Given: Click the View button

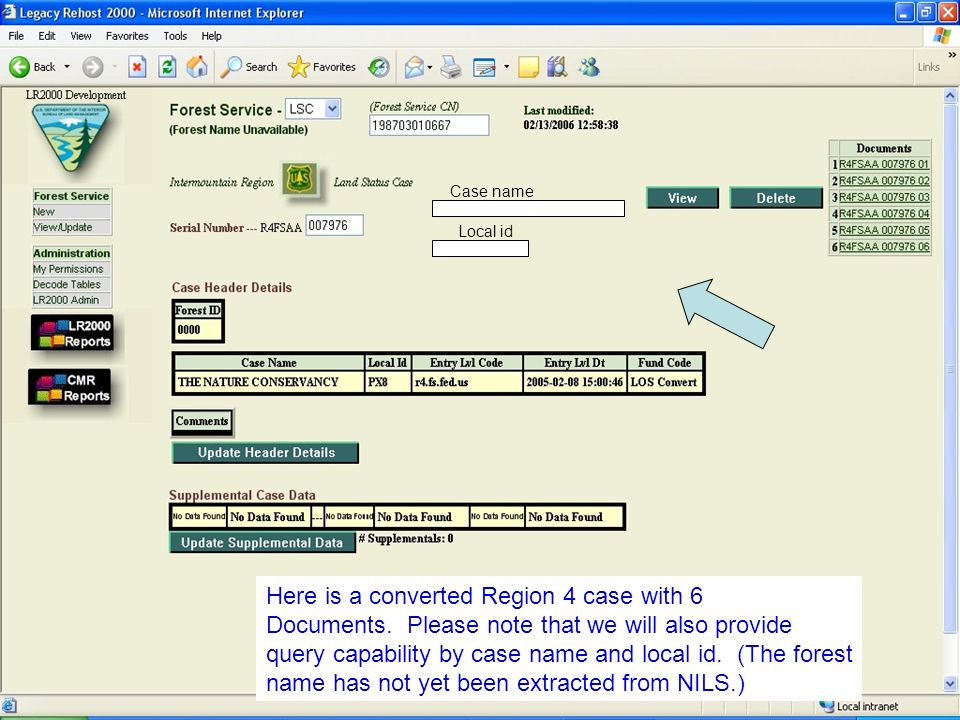Looking at the screenshot, I should pyautogui.click(x=682, y=198).
